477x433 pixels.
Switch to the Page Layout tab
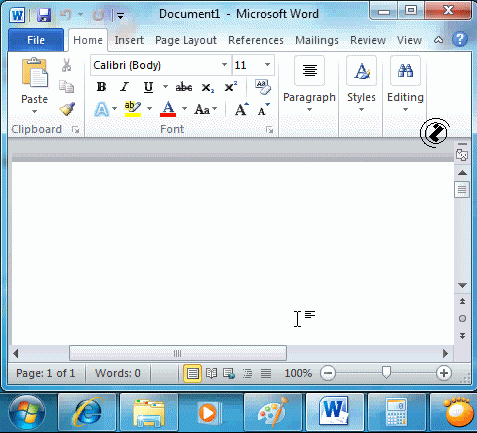[x=186, y=40]
